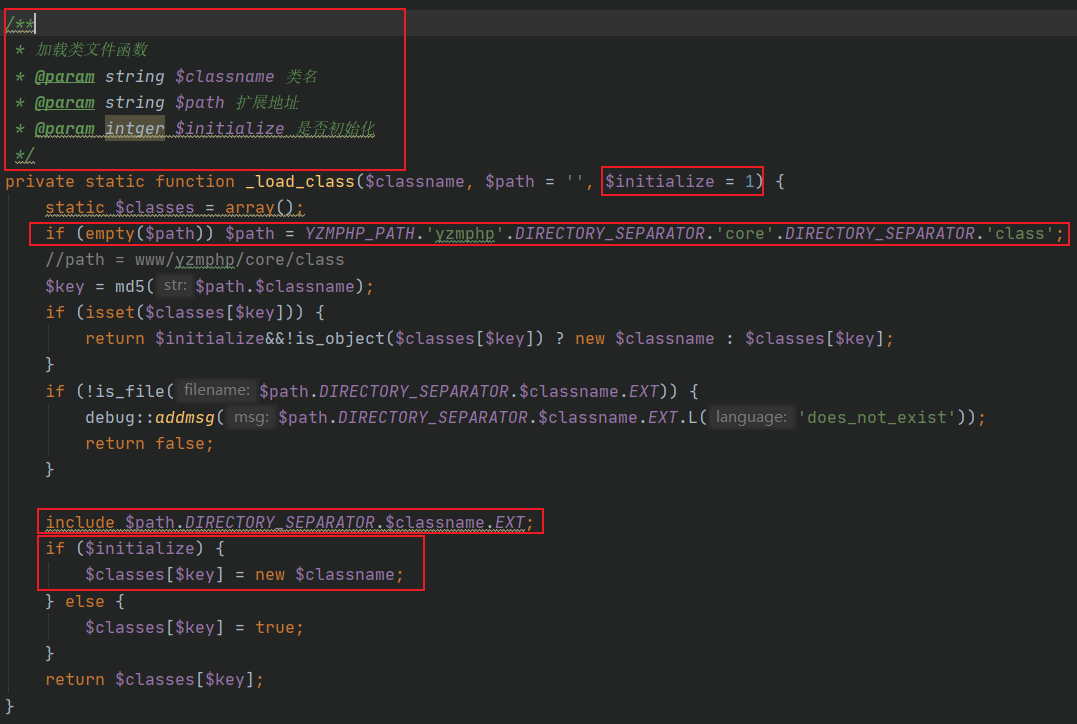Image resolution: width=1077 pixels, height=724 pixels.
Task: Click the is_file function call
Action: click(130, 392)
